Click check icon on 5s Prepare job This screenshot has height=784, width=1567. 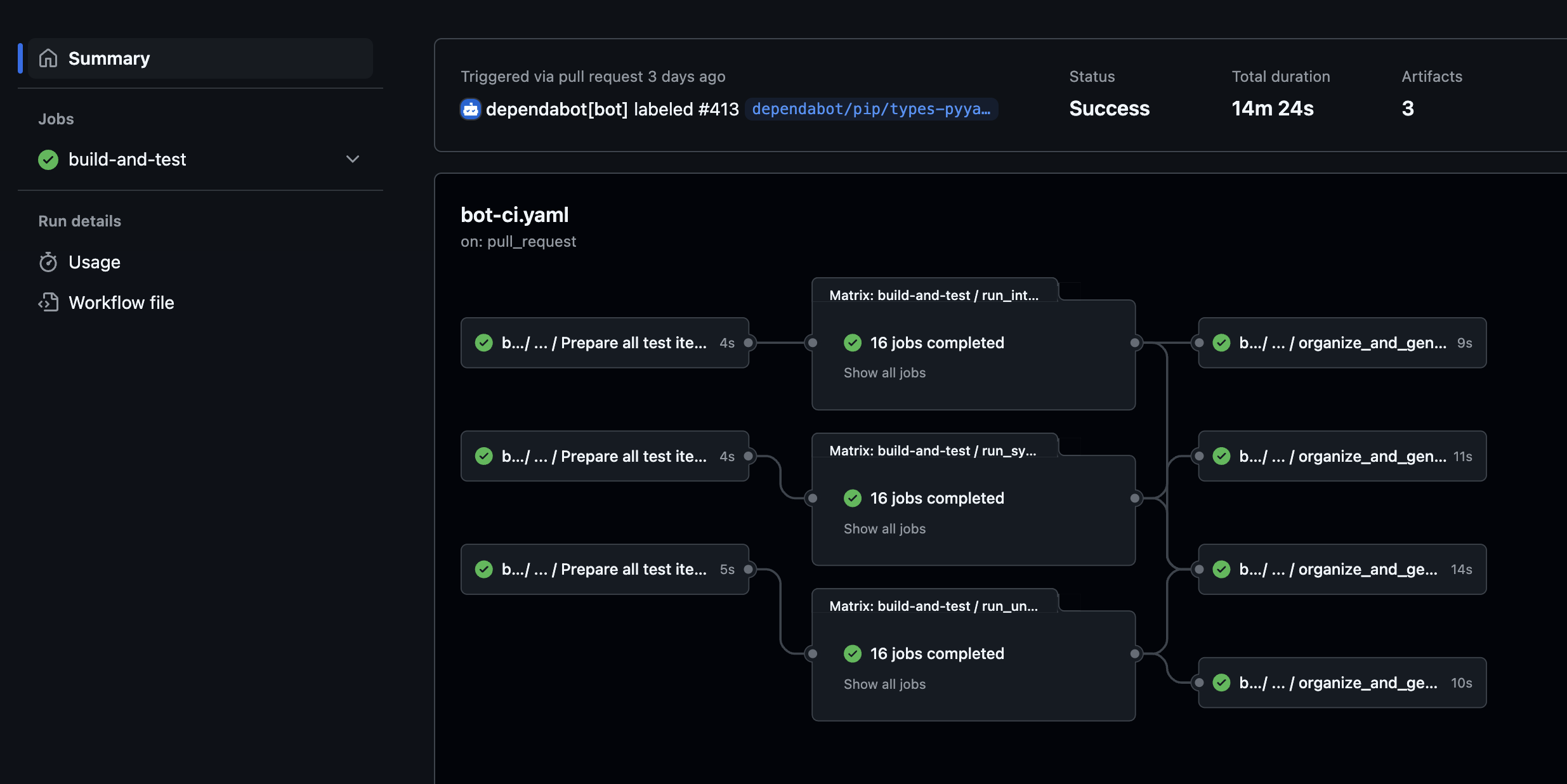tap(484, 569)
